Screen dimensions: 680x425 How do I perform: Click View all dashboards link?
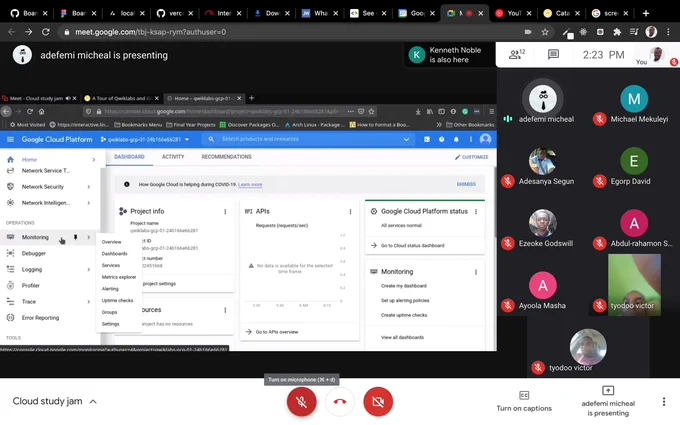[402, 337]
